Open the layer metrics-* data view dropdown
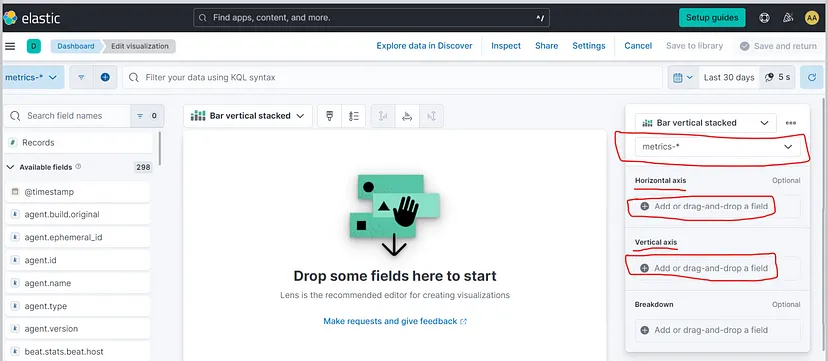 tap(717, 147)
